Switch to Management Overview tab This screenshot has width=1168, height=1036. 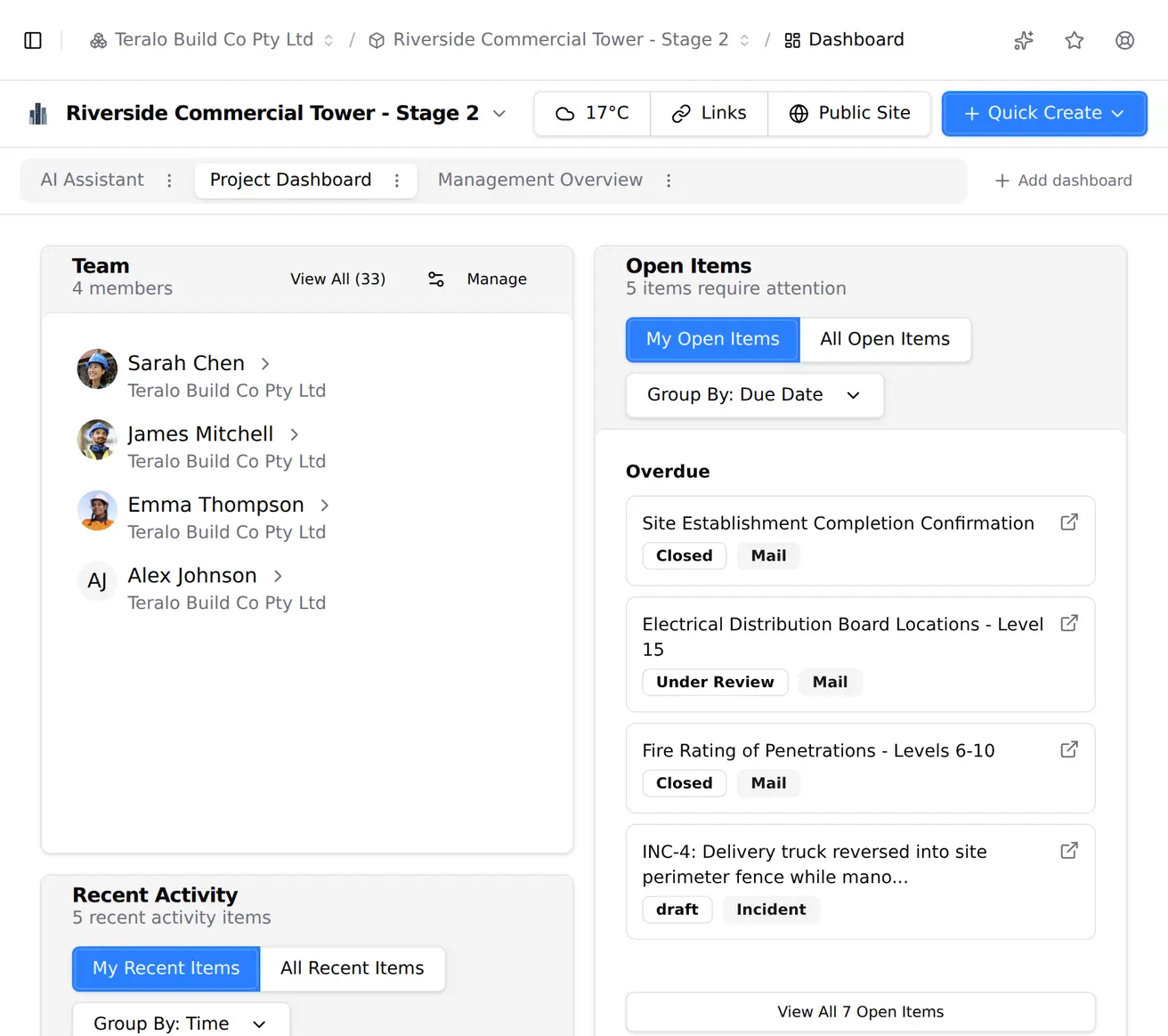coord(540,180)
